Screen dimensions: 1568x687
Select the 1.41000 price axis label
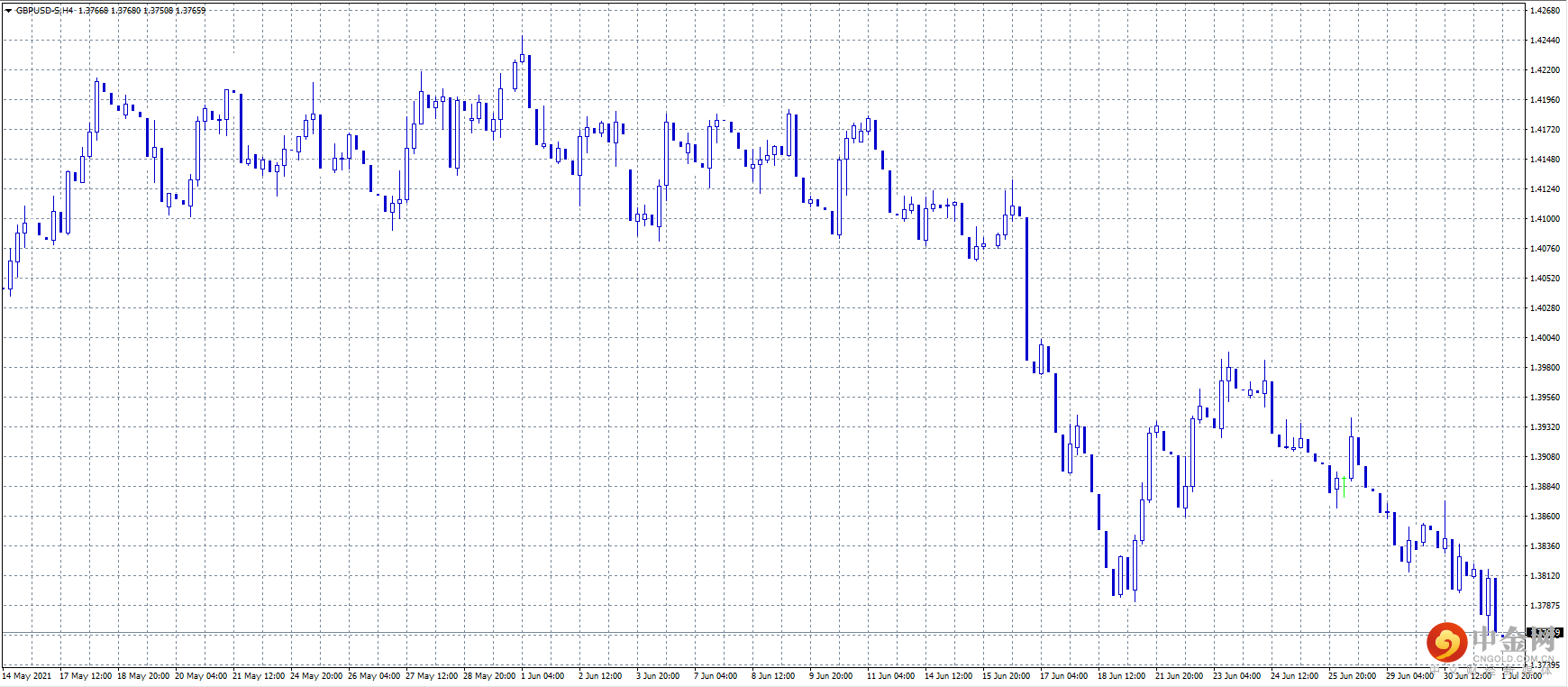1545,219
